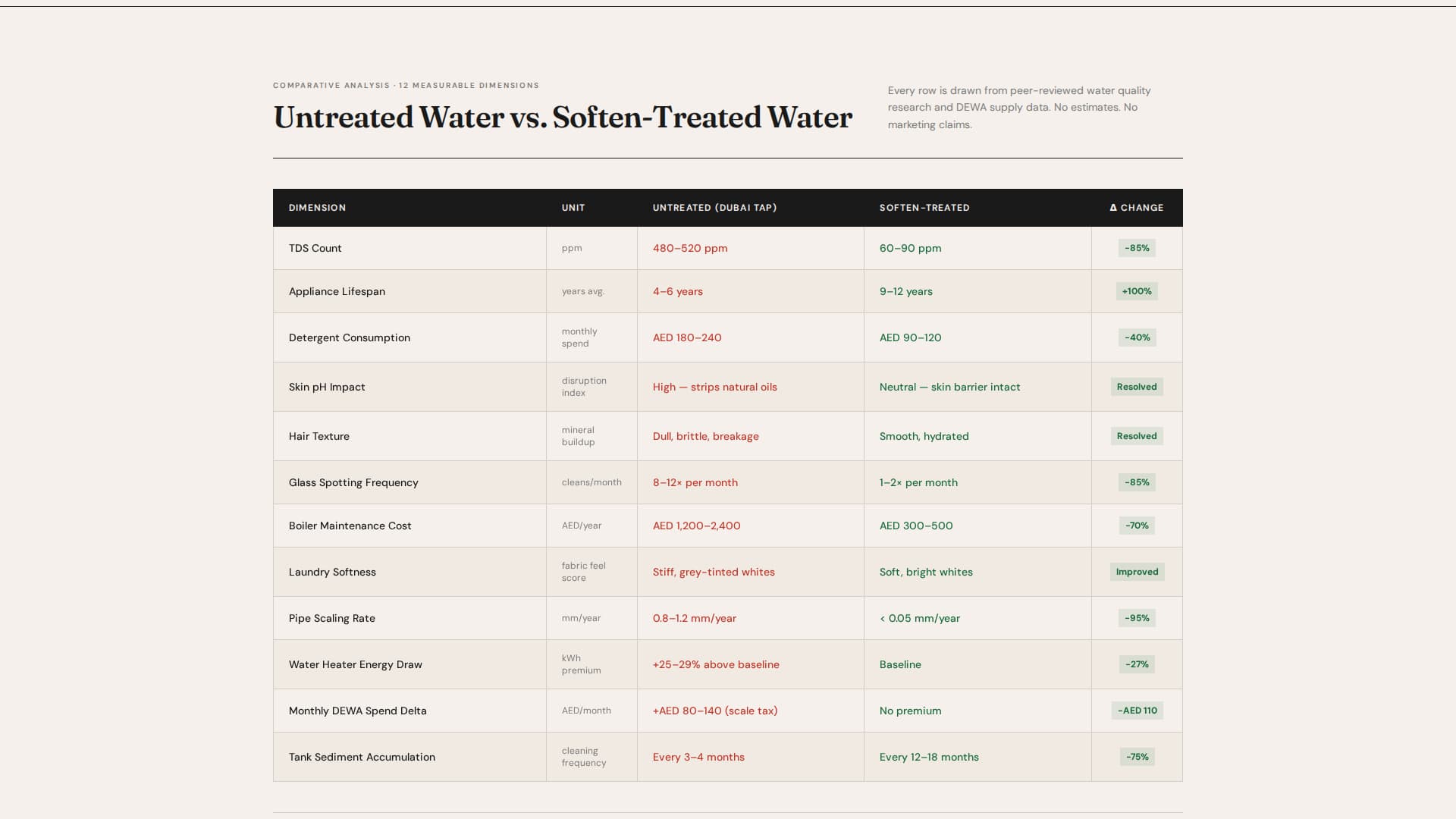
Task: Select 'Monthly DEWA Spend Delta' row label
Action: 357,711
